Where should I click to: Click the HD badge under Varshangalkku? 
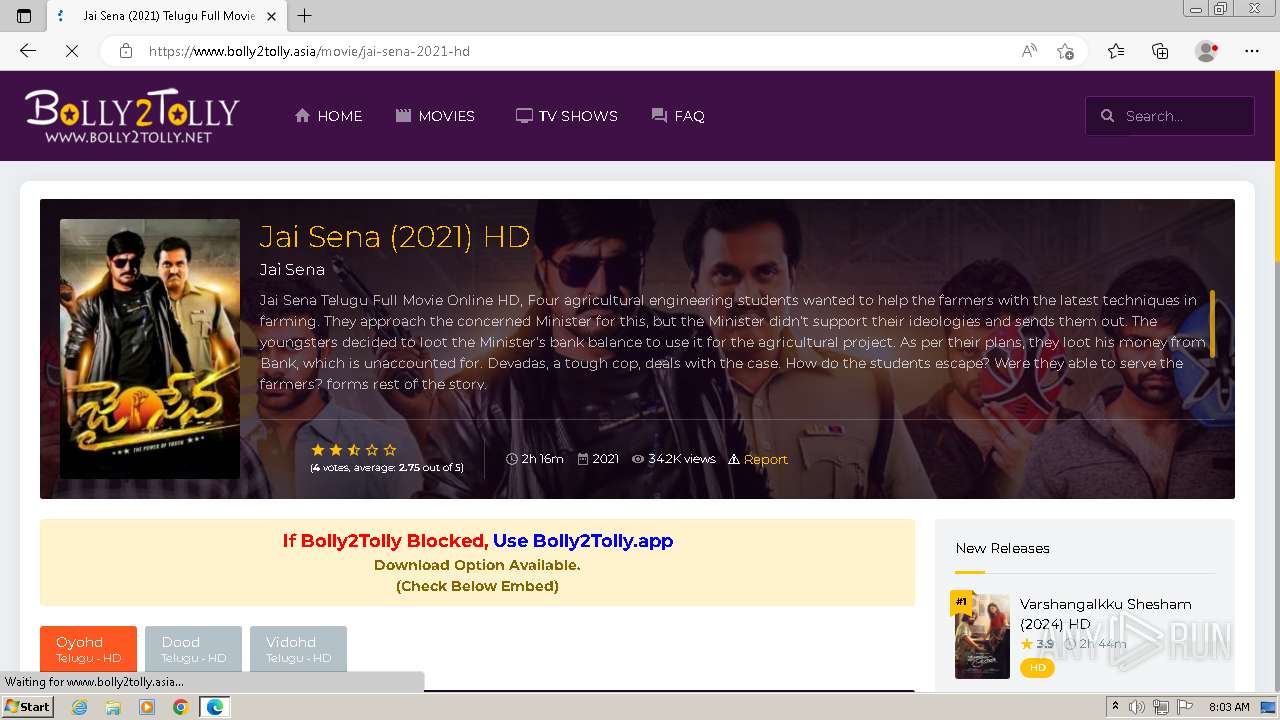tap(1037, 667)
